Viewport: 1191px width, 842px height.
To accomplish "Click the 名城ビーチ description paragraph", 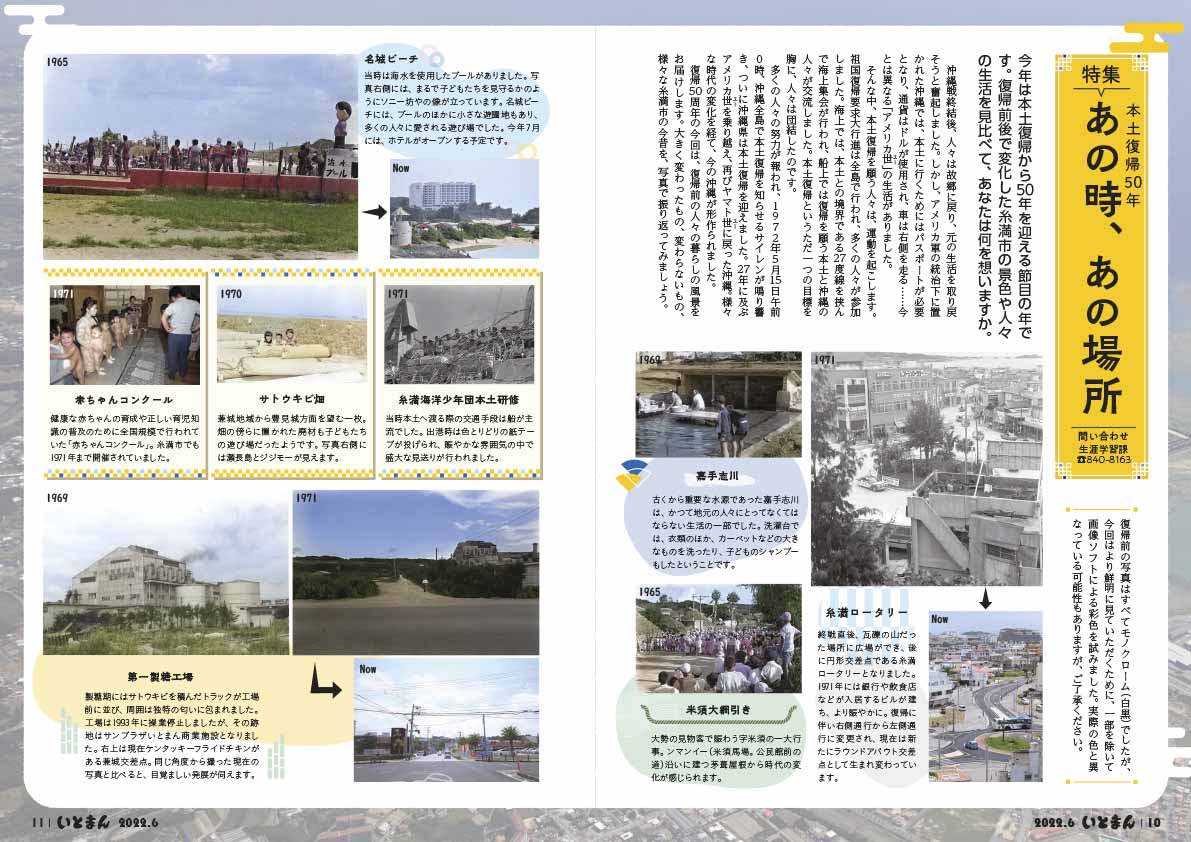I will tap(452, 109).
